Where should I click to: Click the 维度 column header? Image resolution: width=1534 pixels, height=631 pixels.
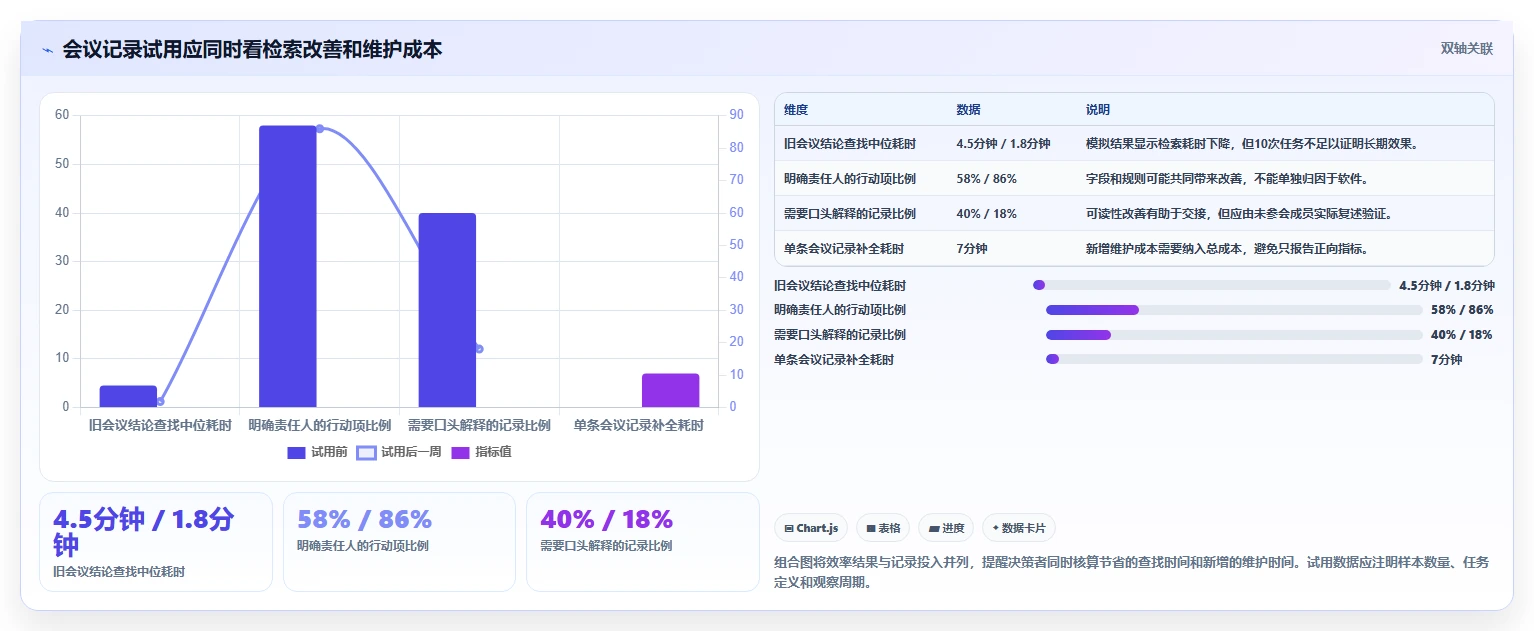796,110
